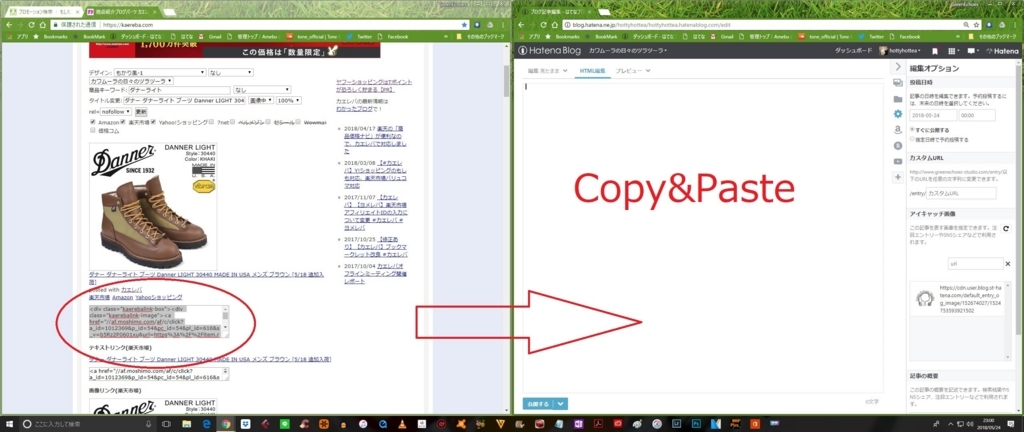The width and height of the screenshot is (1024, 432).
Task: Open the boot title link under Danner boots image
Action: click(206, 279)
